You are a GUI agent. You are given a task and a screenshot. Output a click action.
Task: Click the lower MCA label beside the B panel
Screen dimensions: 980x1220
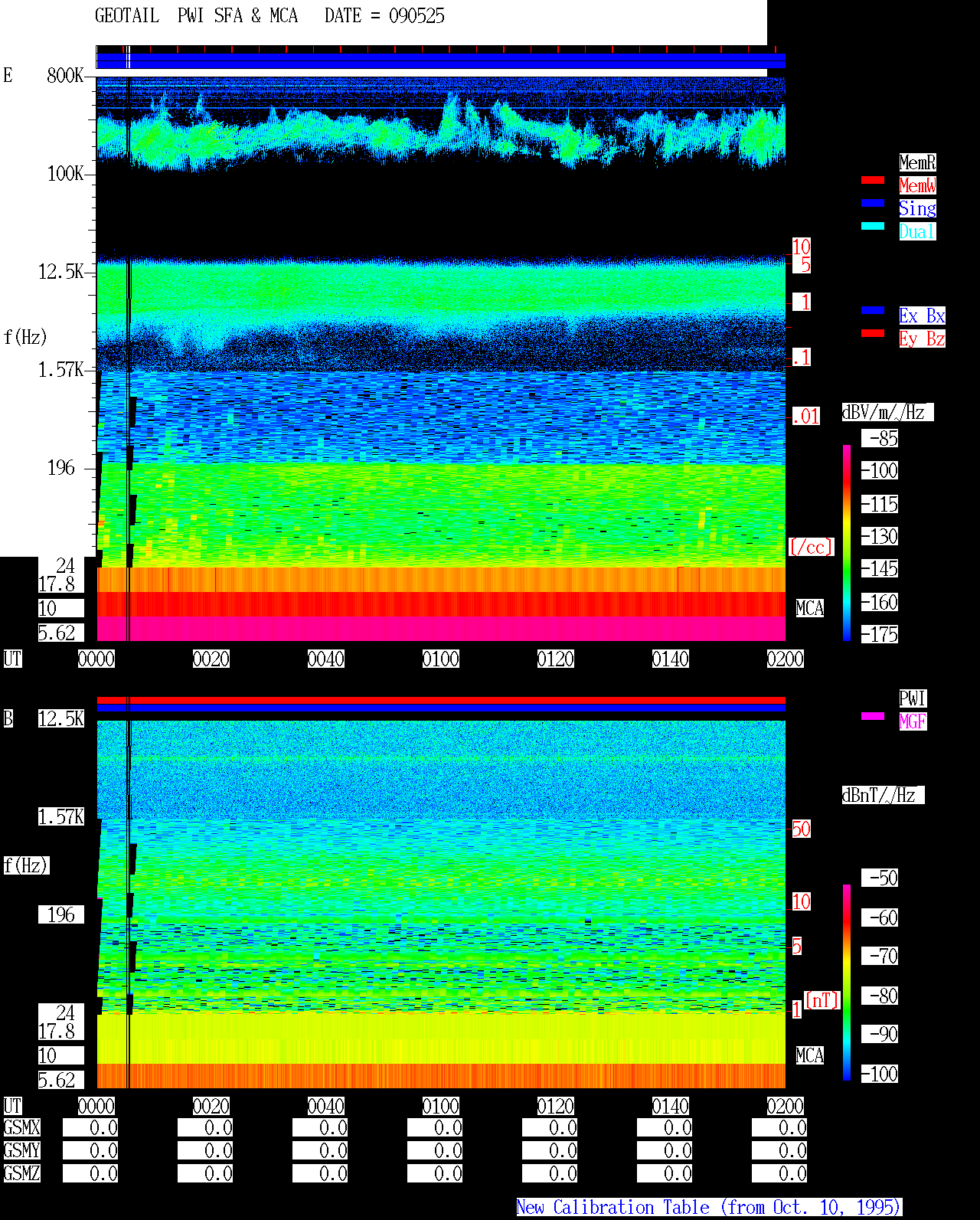[810, 1055]
